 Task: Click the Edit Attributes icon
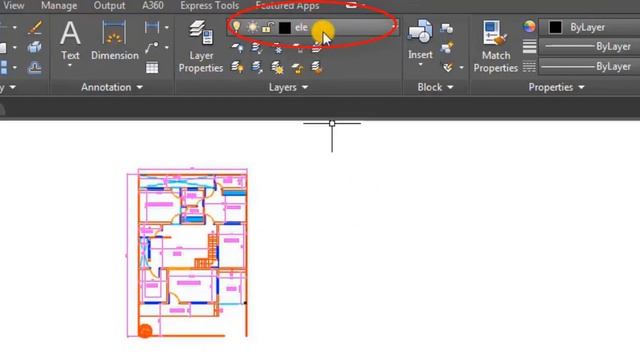448,67
